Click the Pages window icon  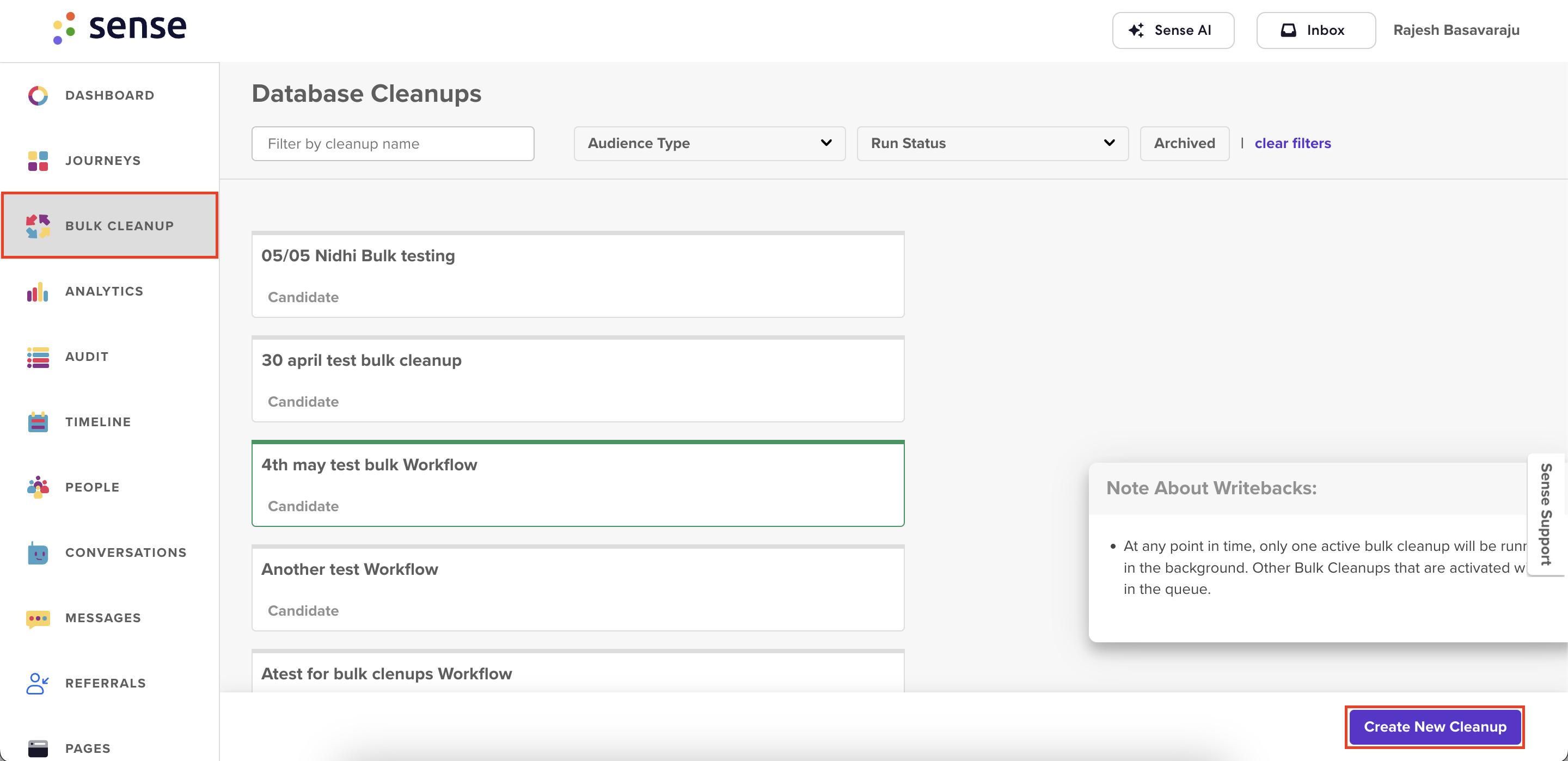[x=38, y=748]
